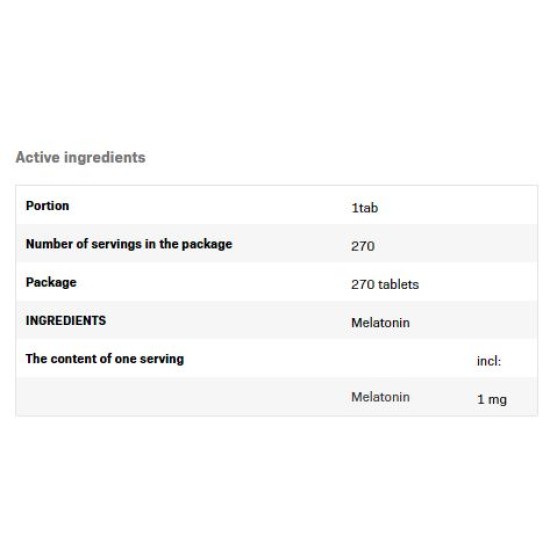Click the 270 tablets value
550x550 pixels.
[x=385, y=284]
